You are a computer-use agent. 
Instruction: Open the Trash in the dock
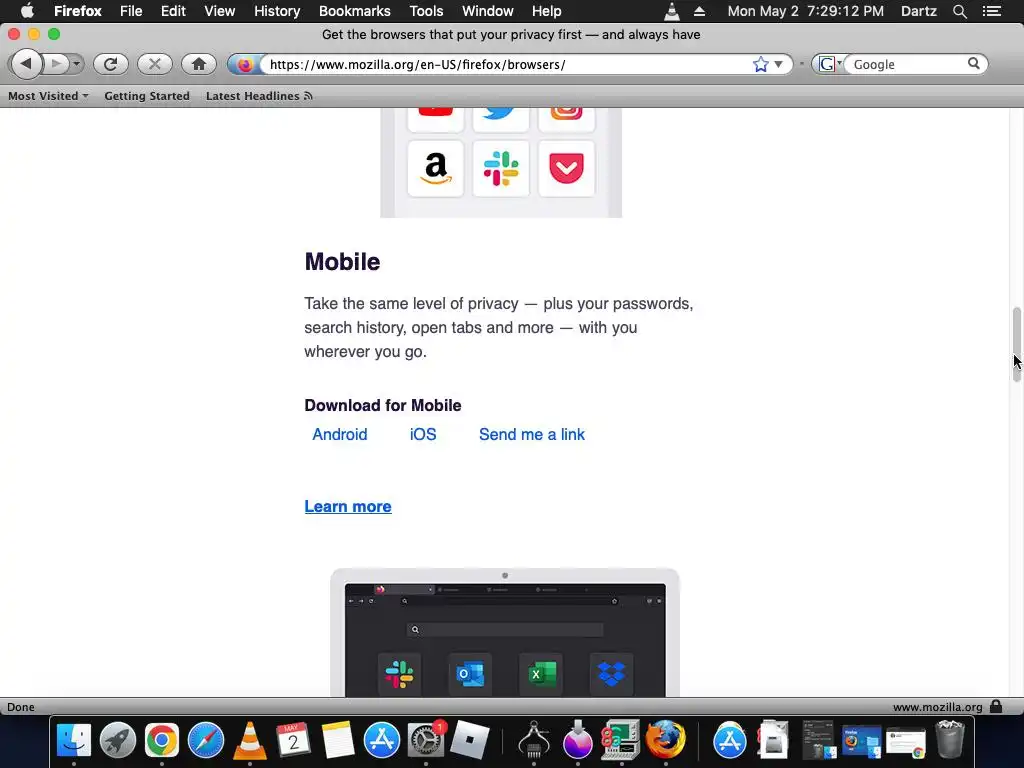pos(950,740)
